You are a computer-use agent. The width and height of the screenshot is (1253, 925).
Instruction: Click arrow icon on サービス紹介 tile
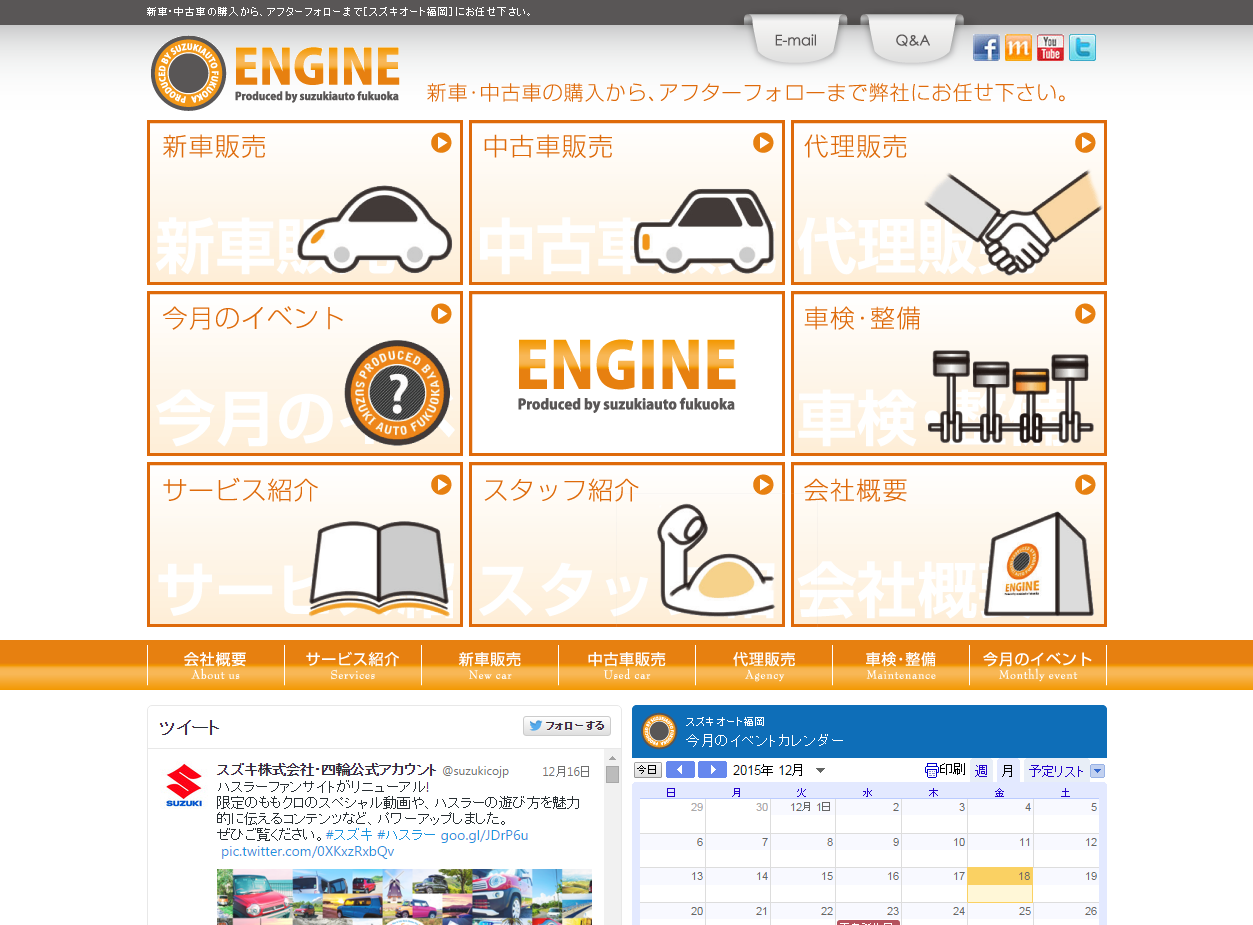tap(441, 485)
